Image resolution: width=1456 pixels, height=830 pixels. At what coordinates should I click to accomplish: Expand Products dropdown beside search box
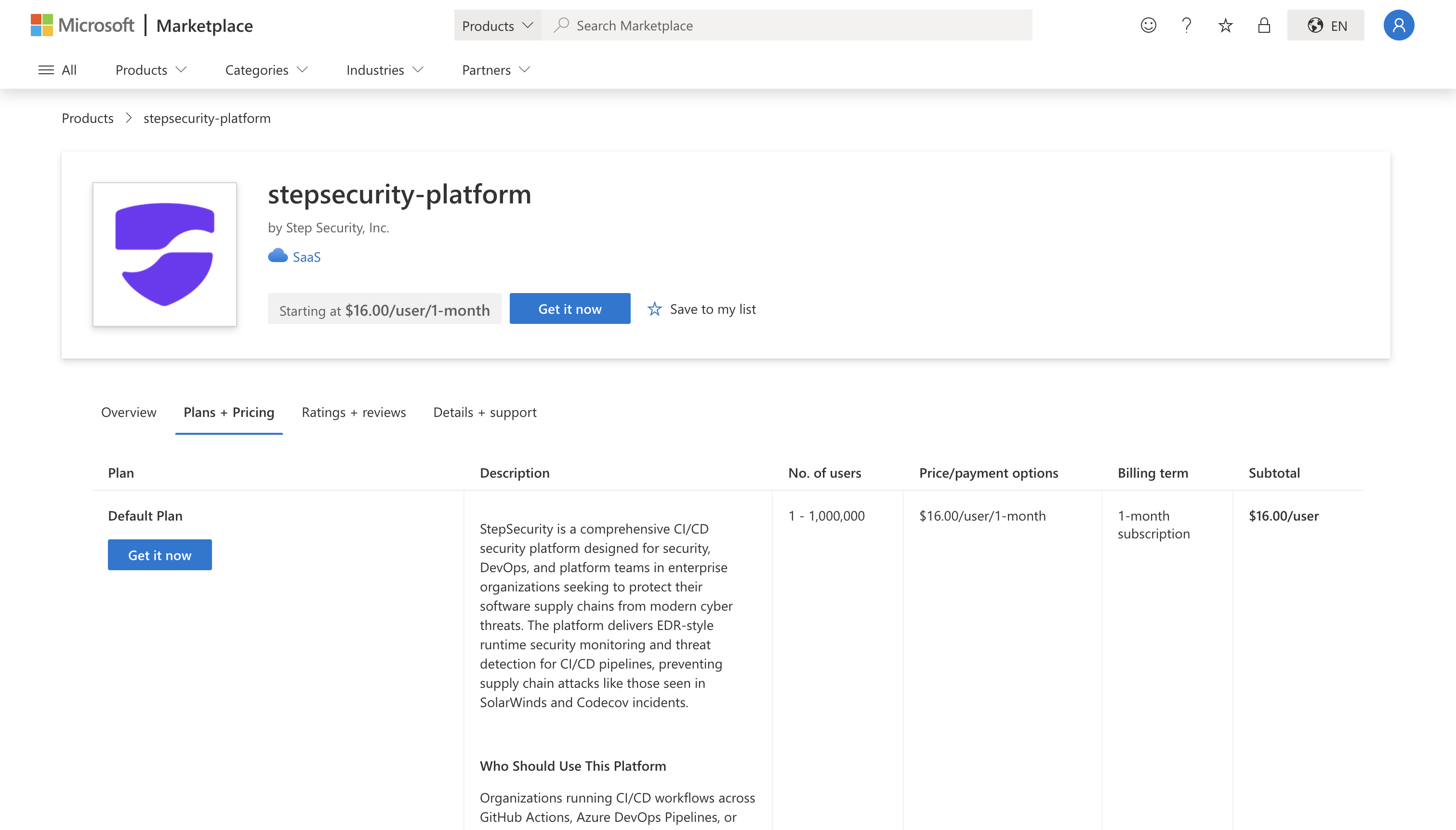point(497,25)
